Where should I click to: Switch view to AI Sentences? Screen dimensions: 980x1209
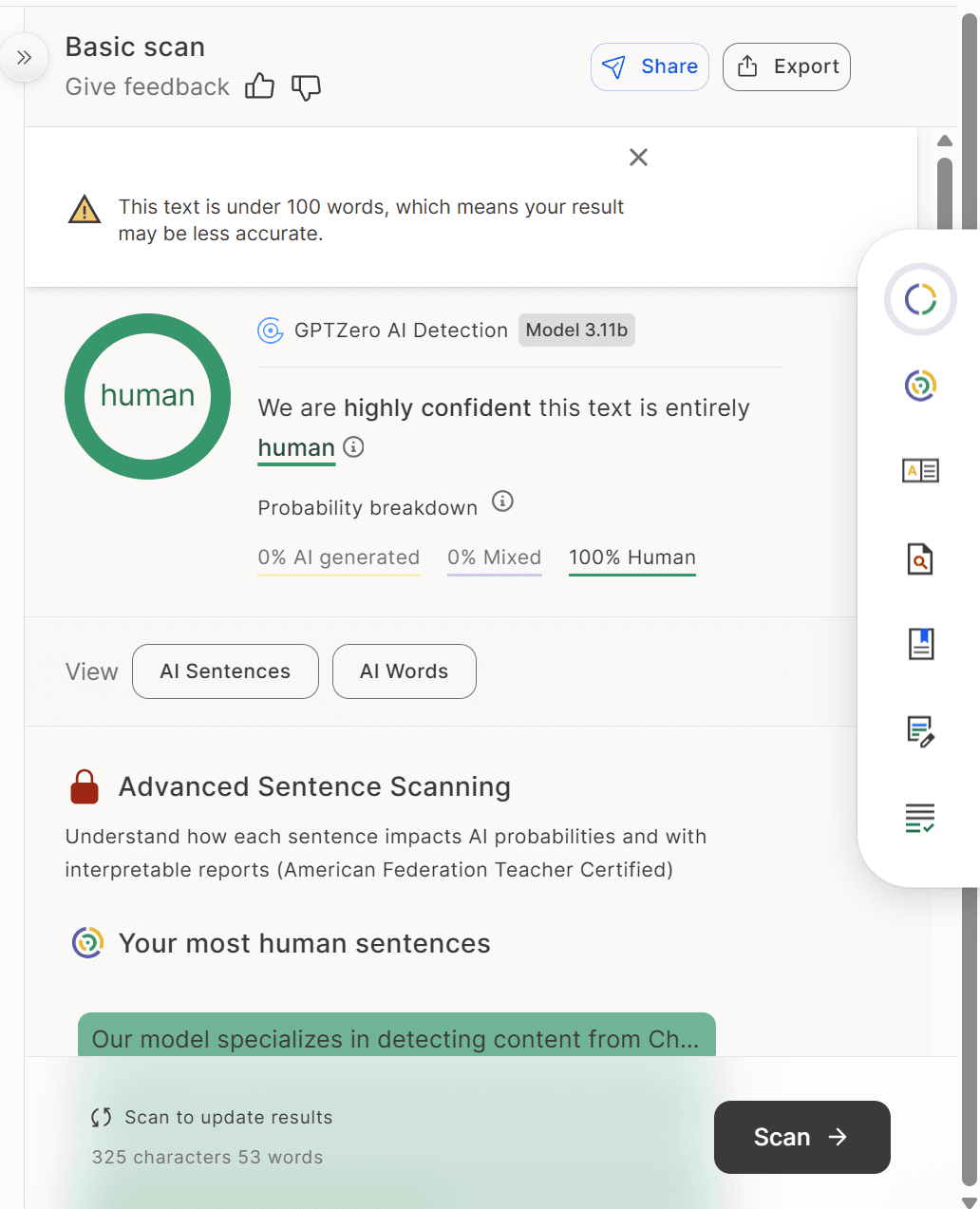click(225, 671)
